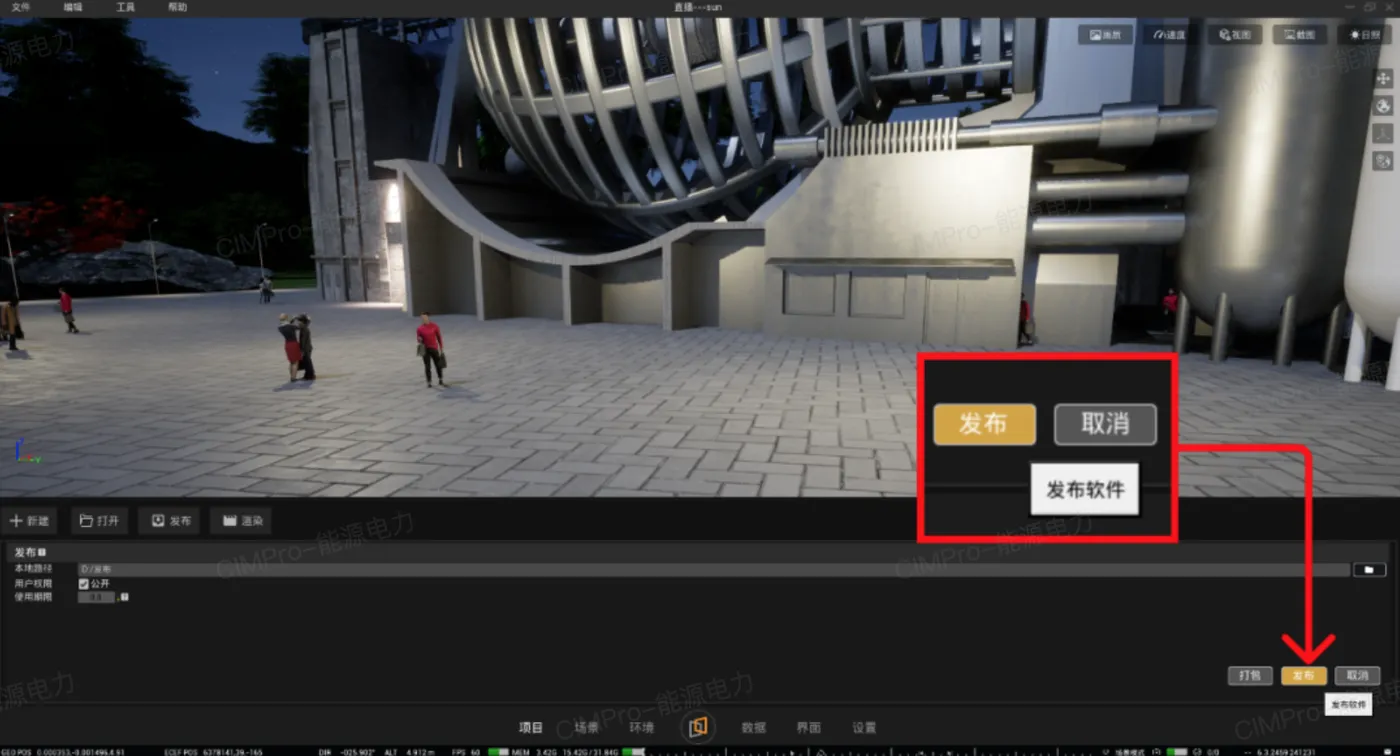
Task: Click the axis gizmo icon in right sidebar
Action: 1384,133
